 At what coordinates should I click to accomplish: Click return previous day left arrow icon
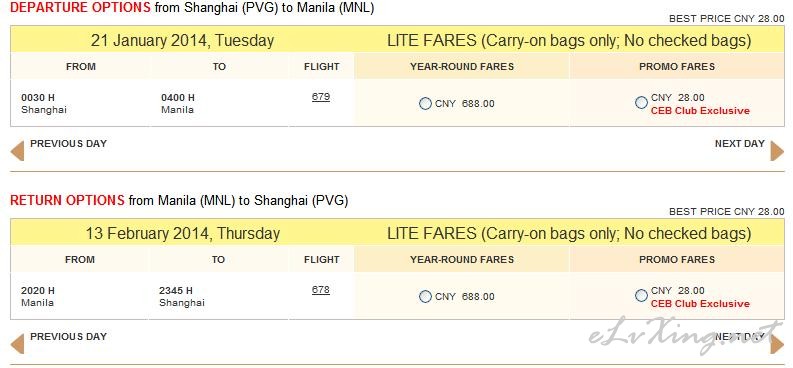coord(17,344)
